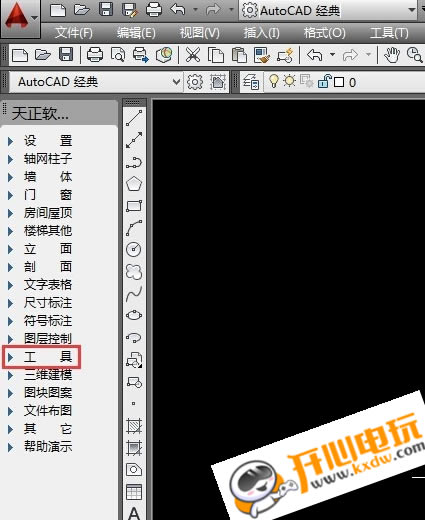The width and height of the screenshot is (425, 520).
Task: Select the Polygon draw tool
Action: [134, 183]
